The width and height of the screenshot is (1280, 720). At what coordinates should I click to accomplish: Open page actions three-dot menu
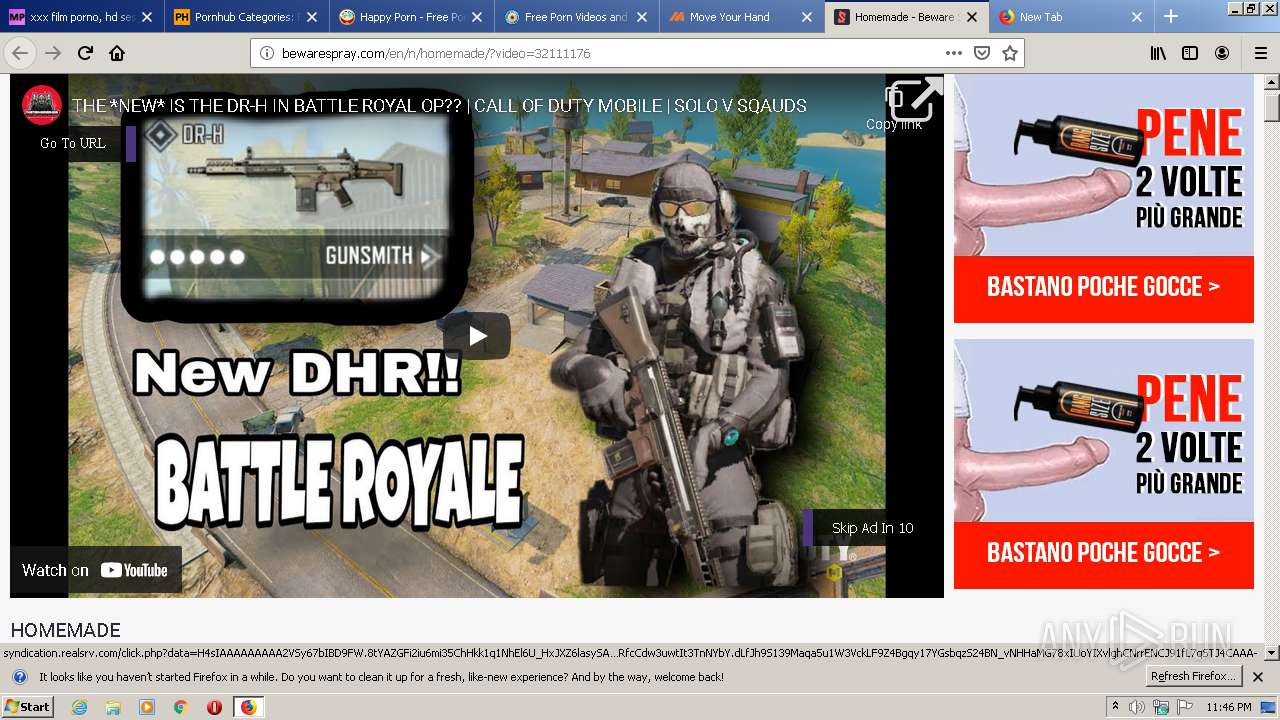coord(954,53)
